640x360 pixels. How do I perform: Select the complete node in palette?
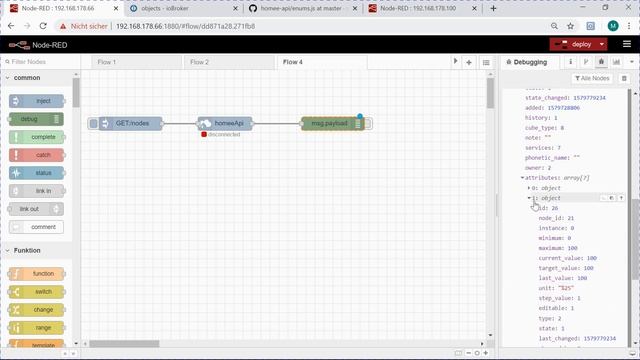coord(37,137)
